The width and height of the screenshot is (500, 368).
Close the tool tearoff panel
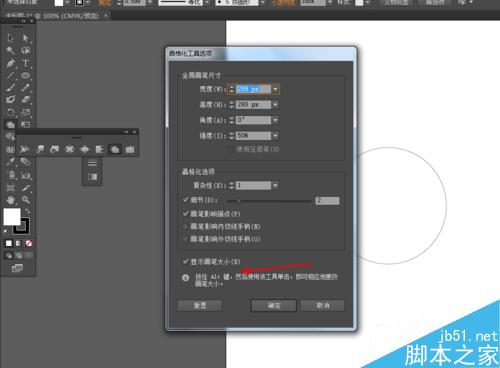134,132
